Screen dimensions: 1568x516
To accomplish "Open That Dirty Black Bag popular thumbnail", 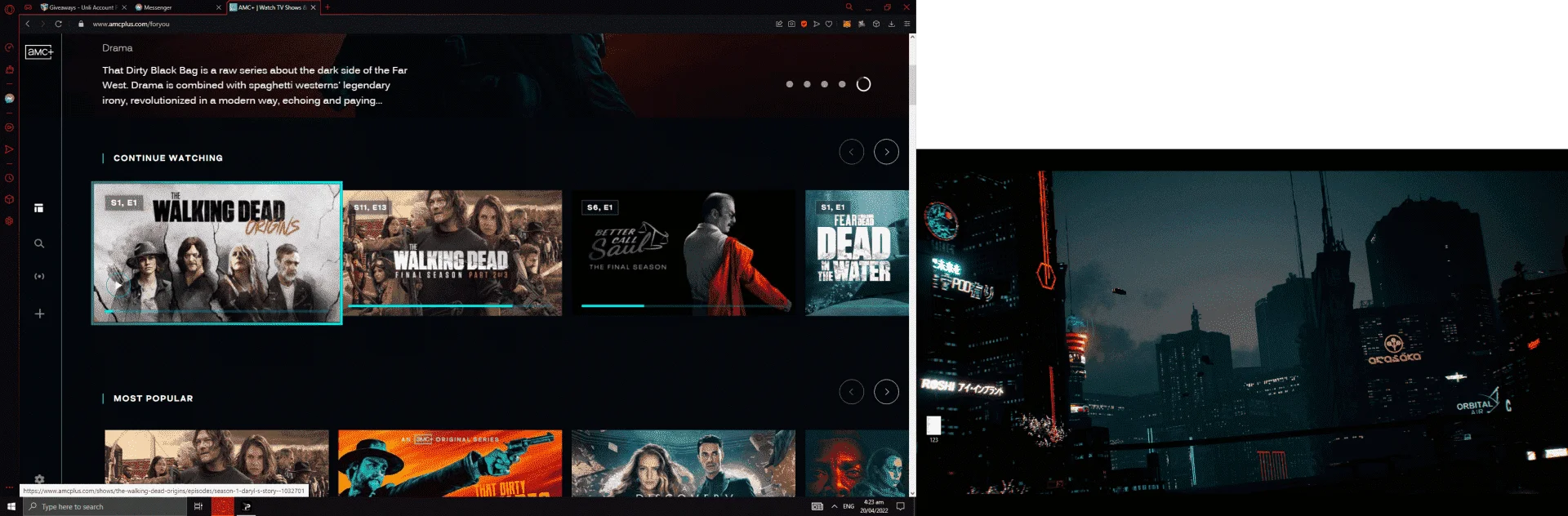I will tap(450, 463).
